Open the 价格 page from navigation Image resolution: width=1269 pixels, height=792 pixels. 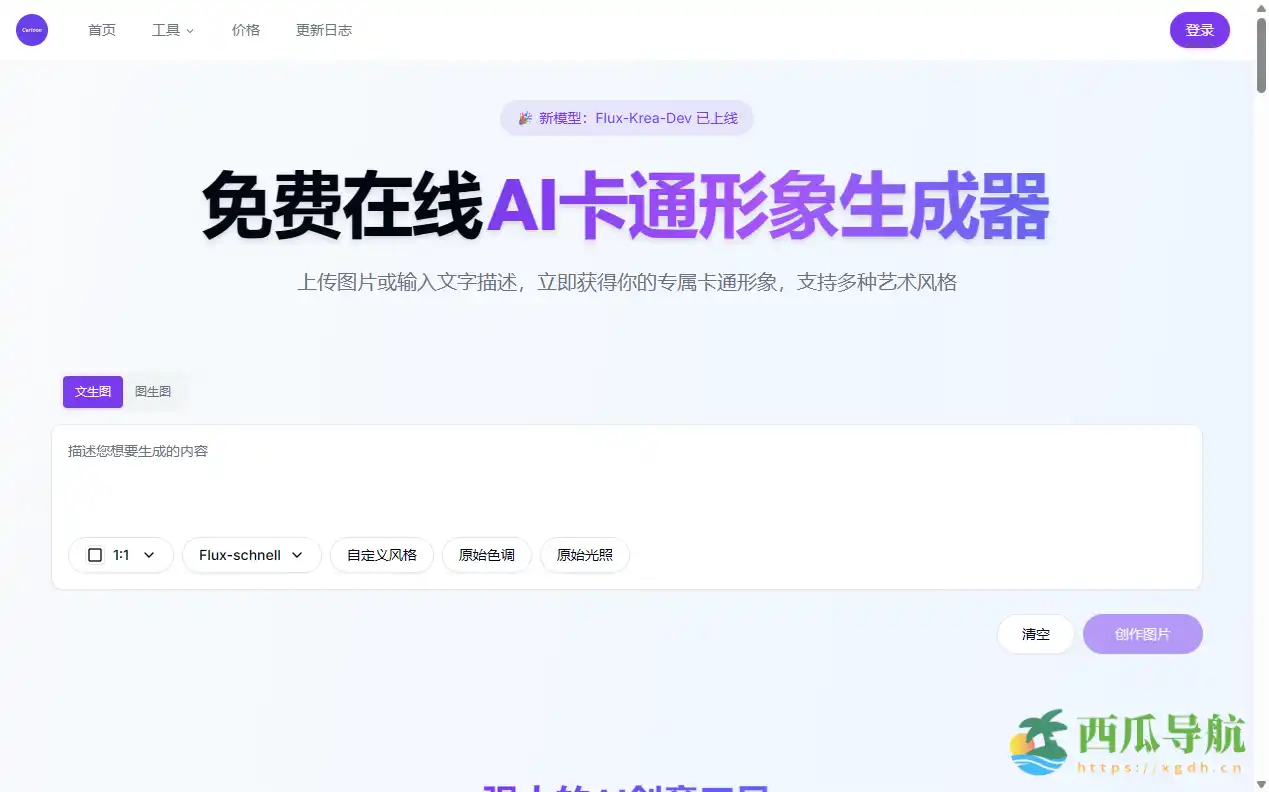pyautogui.click(x=246, y=30)
